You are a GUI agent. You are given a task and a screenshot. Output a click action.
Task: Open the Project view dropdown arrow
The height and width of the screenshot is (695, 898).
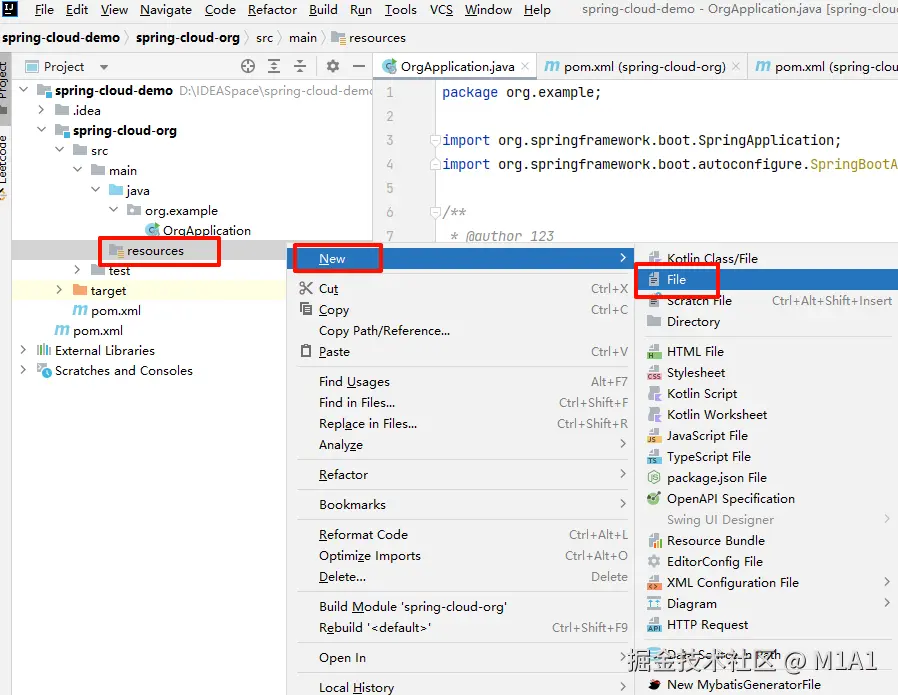pyautogui.click(x=104, y=67)
